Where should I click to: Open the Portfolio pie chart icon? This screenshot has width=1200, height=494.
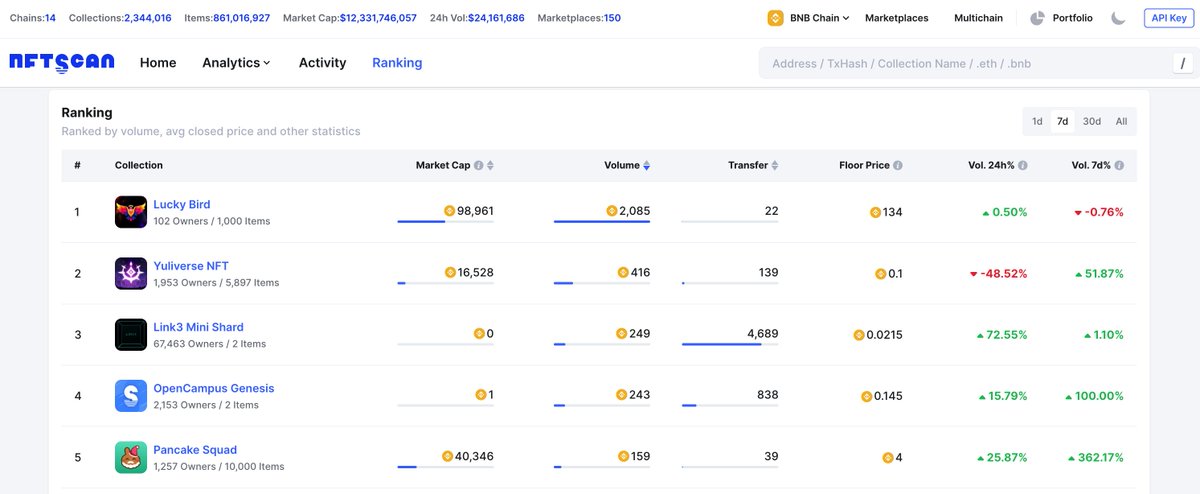coord(1037,18)
